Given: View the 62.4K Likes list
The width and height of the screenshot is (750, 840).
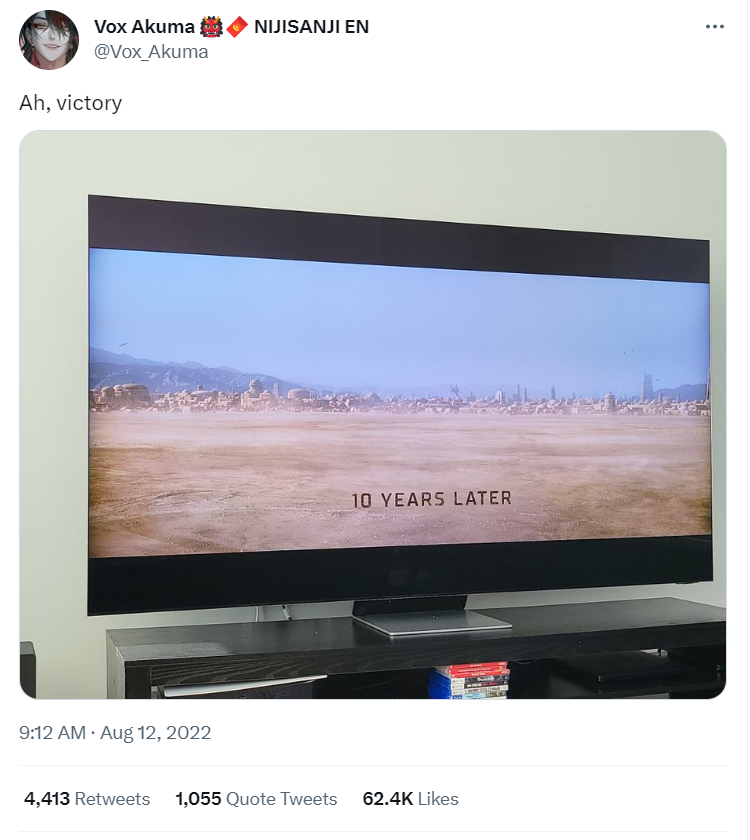Looking at the screenshot, I should (410, 799).
